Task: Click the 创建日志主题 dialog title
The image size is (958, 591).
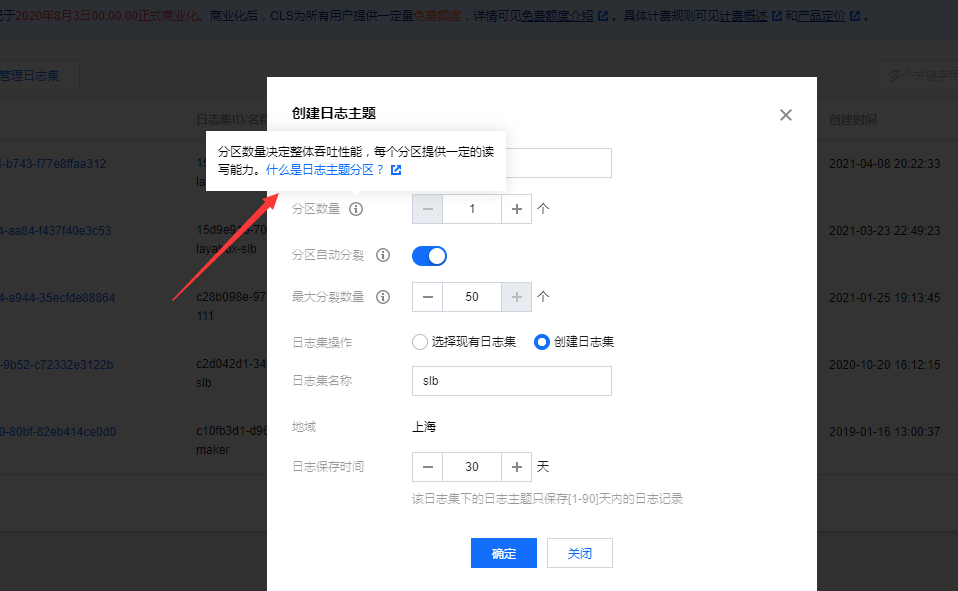Action: pyautogui.click(x=334, y=113)
